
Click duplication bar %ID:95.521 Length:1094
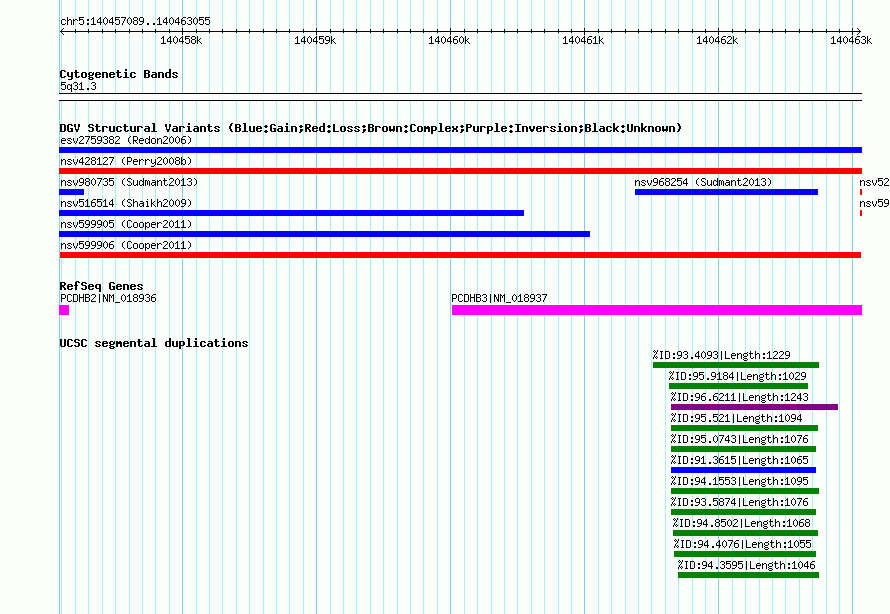coord(744,428)
